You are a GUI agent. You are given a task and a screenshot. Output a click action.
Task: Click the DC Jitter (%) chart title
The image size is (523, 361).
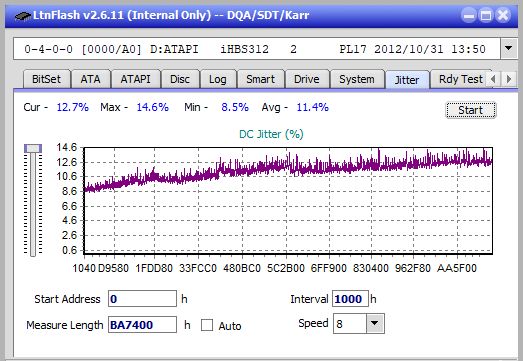tap(271, 134)
